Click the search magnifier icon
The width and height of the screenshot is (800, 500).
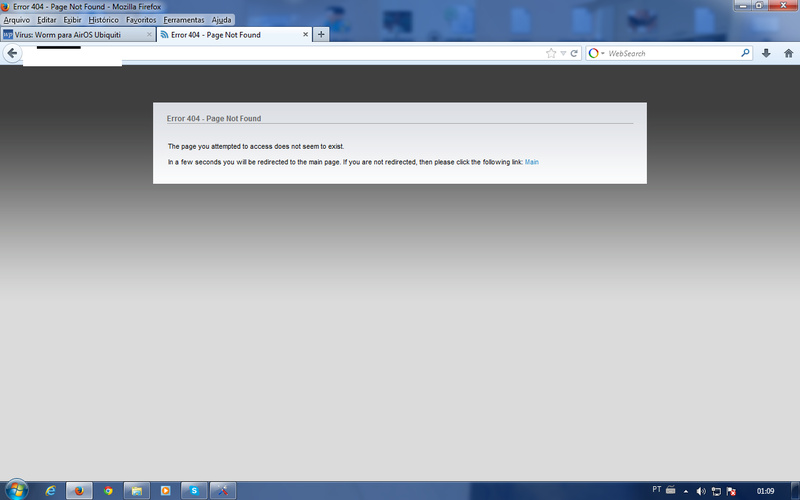[x=745, y=53]
